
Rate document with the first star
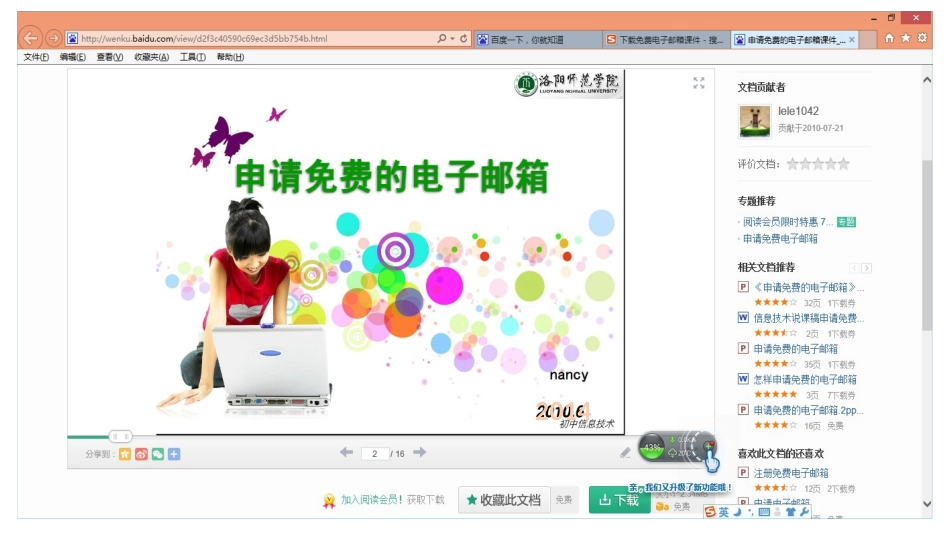[x=792, y=164]
